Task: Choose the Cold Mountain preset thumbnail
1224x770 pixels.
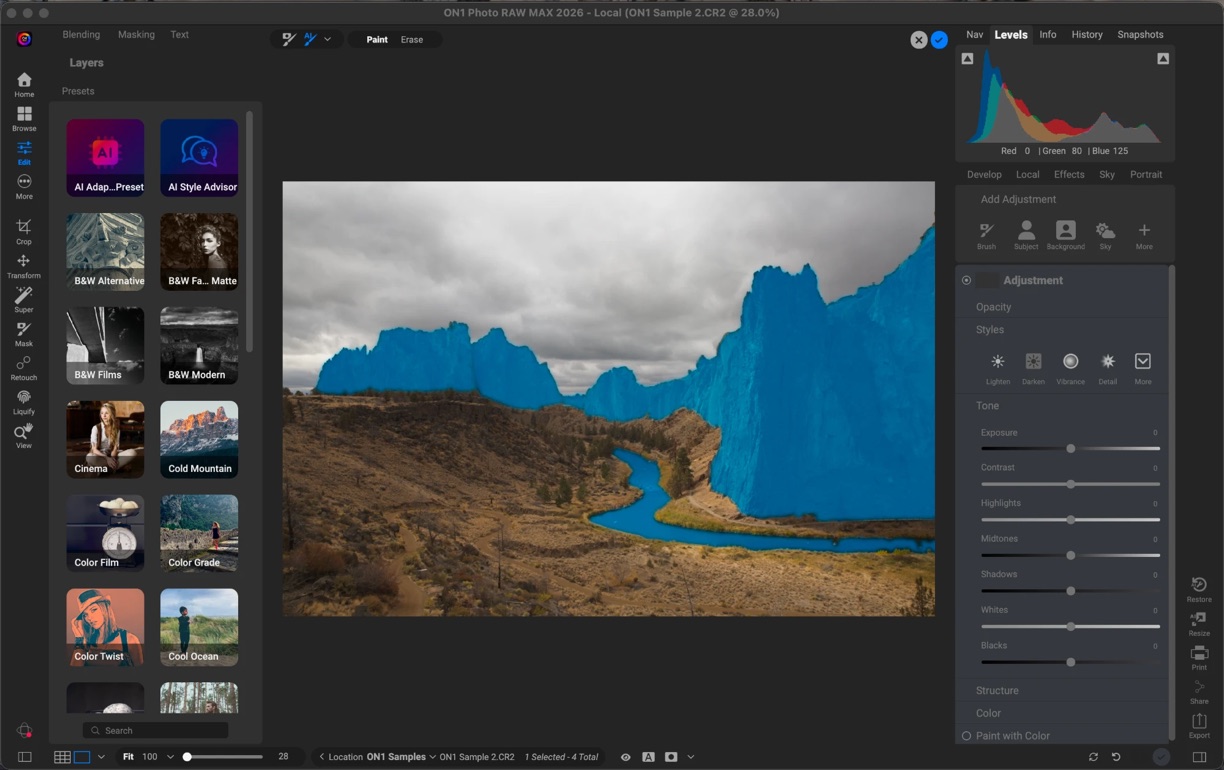Action: [199, 440]
